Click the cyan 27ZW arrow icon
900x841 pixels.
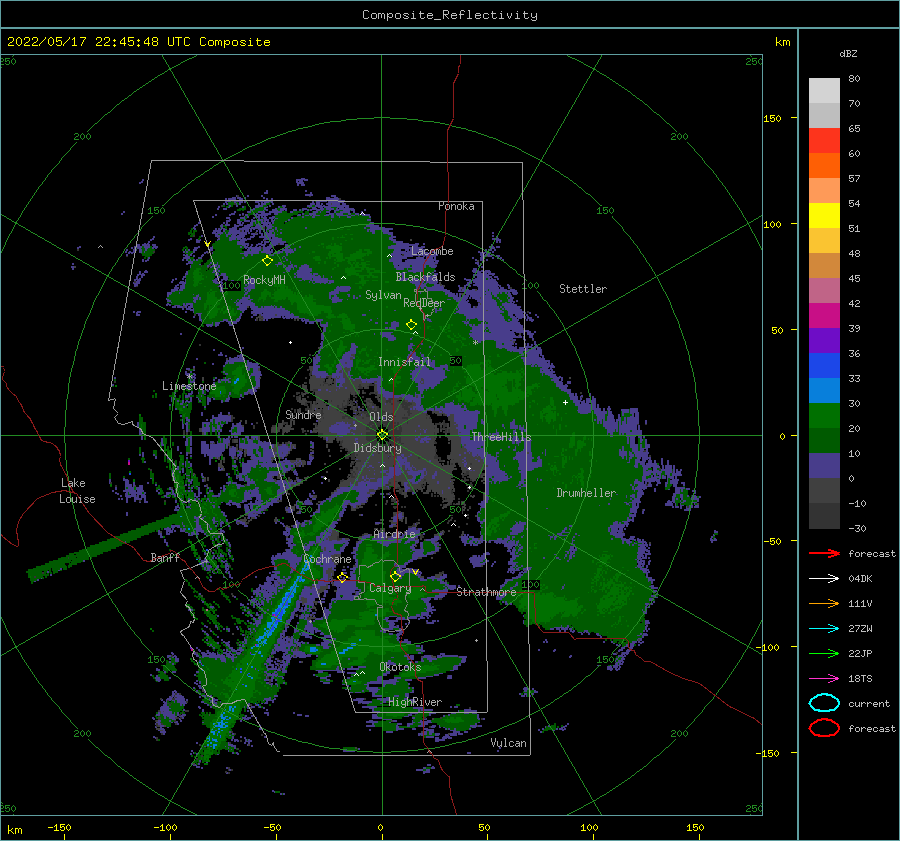coord(824,629)
